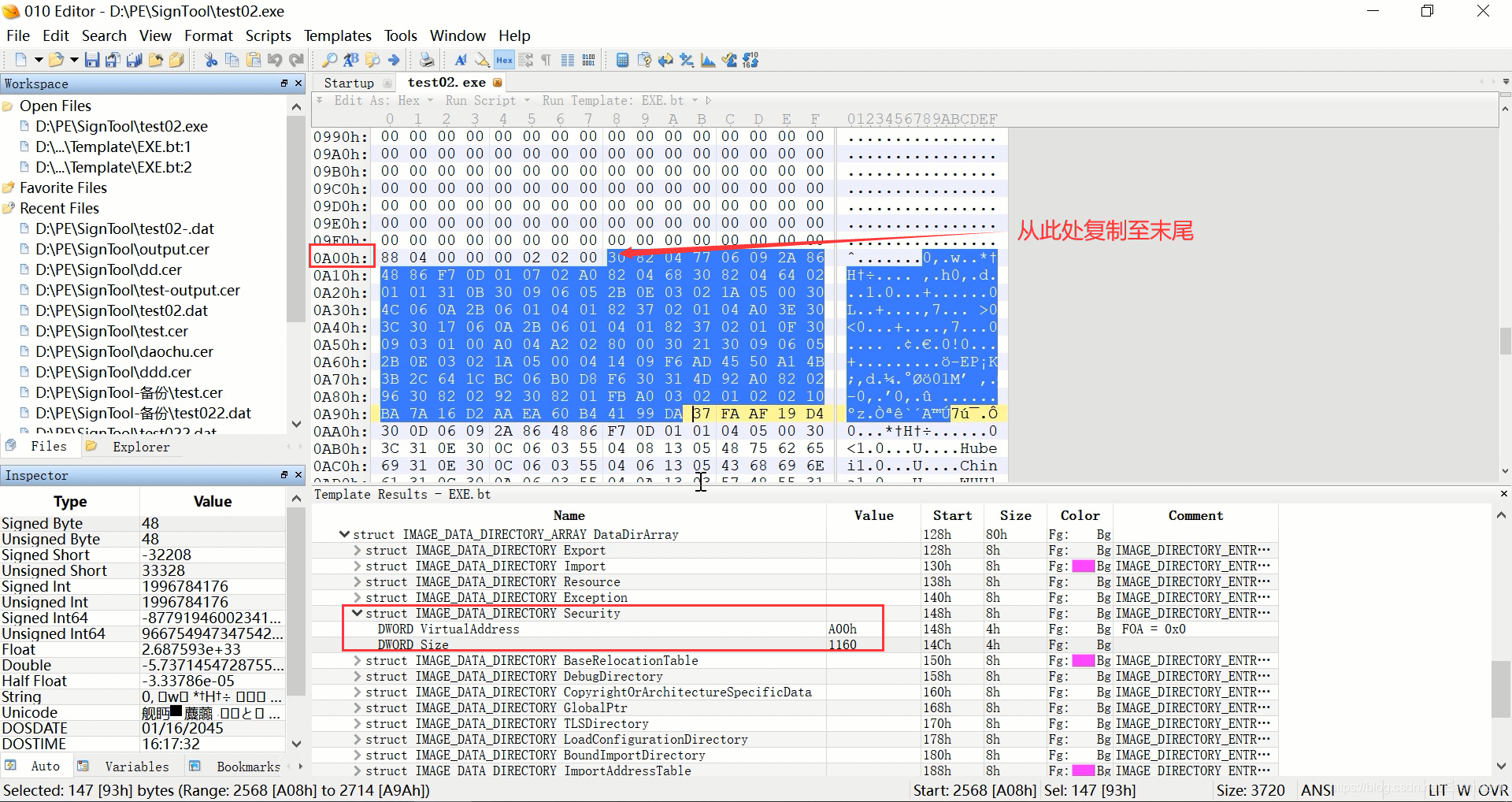Toggle LIT endian indicator in status bar
Screen dimensions: 1512x802
point(1438,790)
